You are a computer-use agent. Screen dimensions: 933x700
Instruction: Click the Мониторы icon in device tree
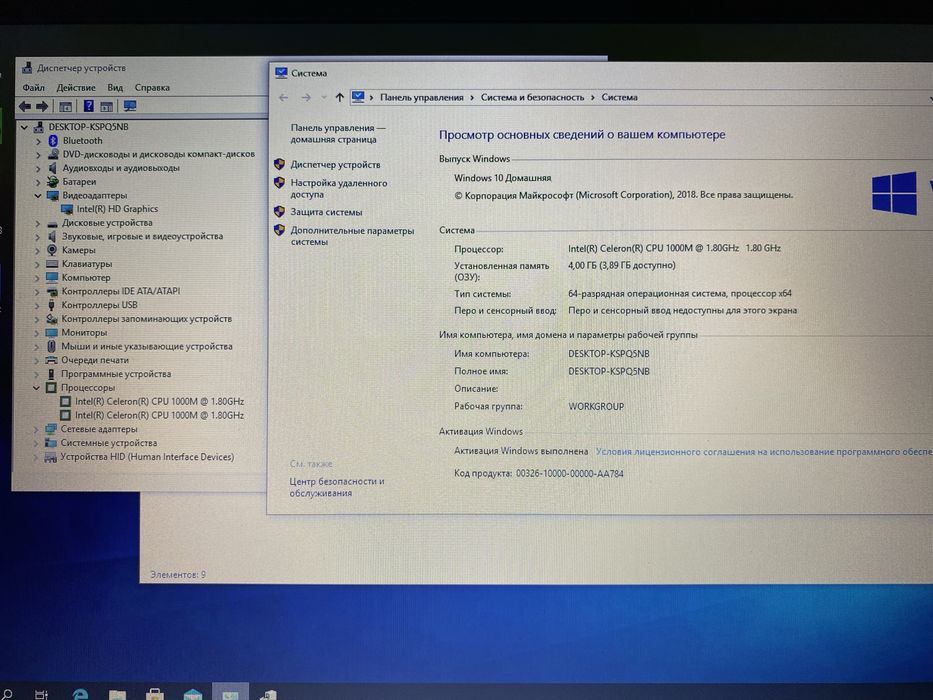[x=52, y=333]
